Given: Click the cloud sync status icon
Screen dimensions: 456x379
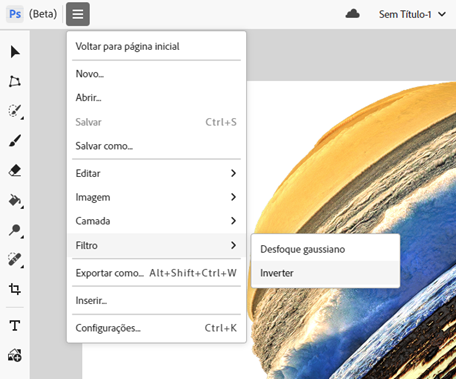Looking at the screenshot, I should point(353,14).
